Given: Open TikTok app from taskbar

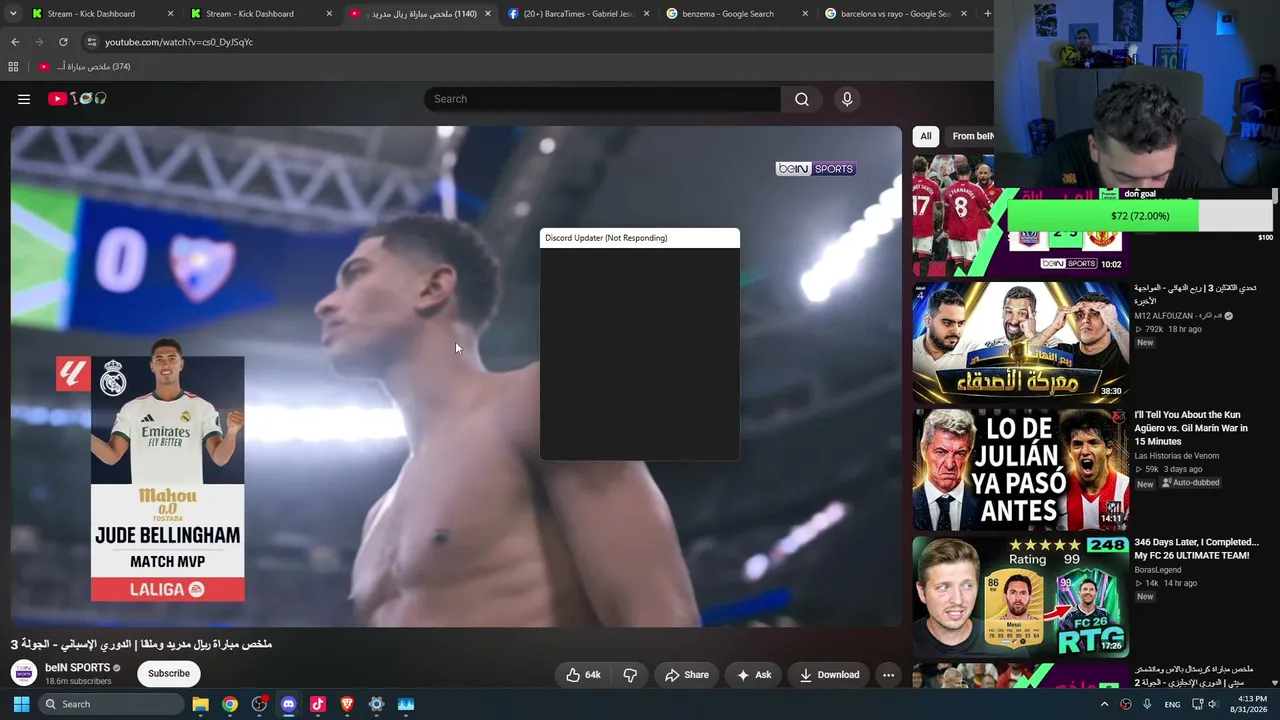Looking at the screenshot, I should (318, 704).
